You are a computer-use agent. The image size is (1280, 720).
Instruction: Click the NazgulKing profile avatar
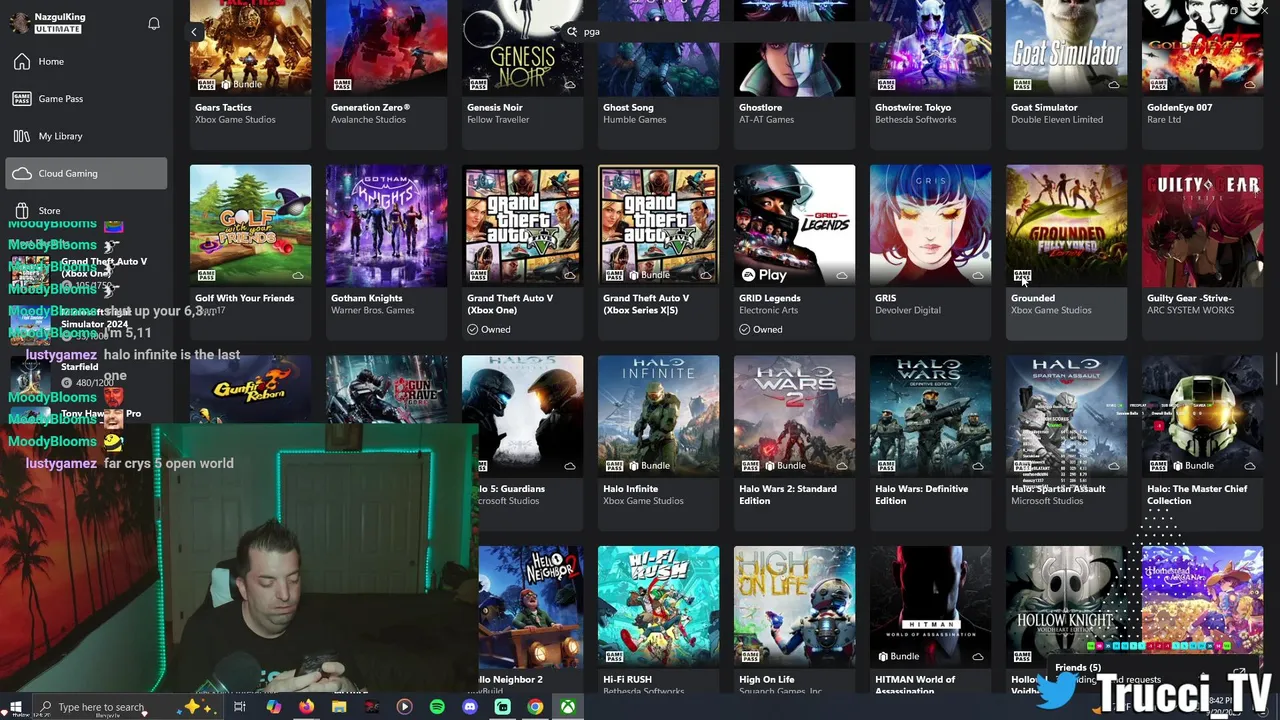[20, 23]
